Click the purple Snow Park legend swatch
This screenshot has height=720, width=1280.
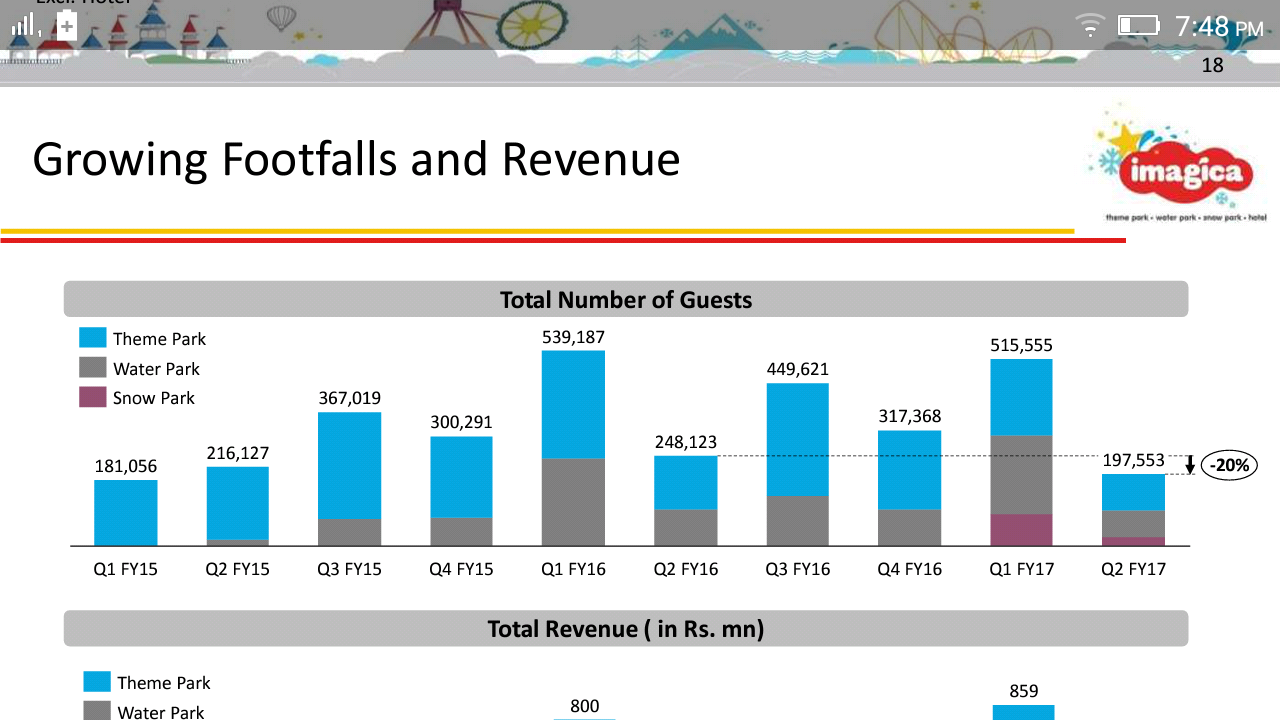coord(93,397)
